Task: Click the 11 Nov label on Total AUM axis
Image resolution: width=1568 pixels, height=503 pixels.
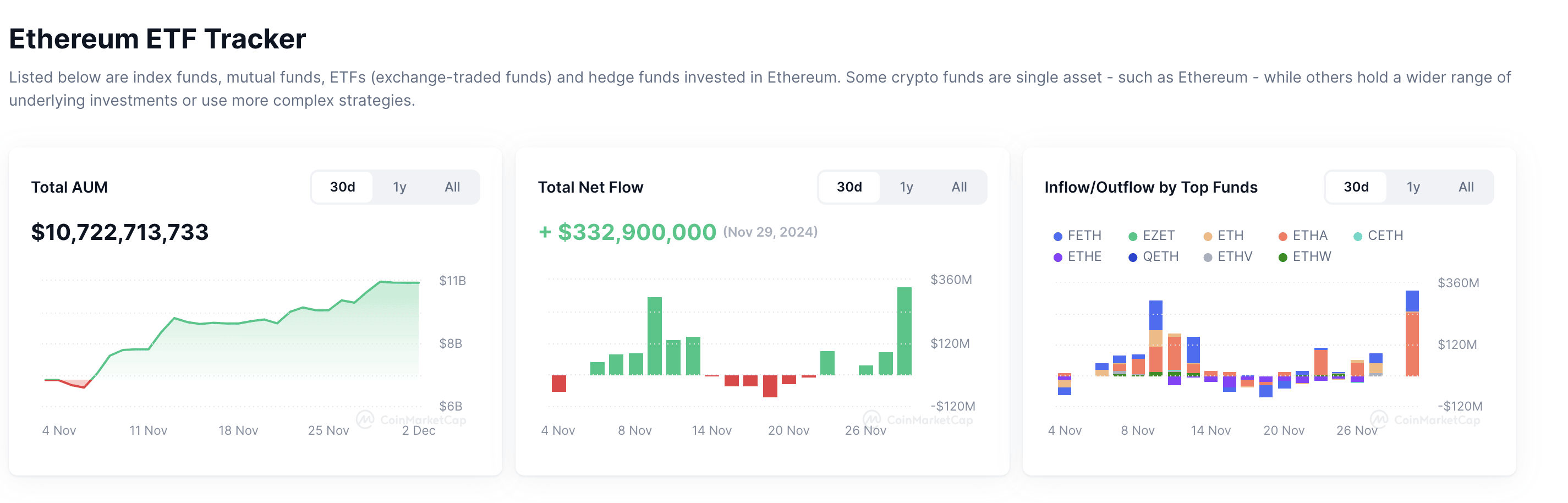Action: pyautogui.click(x=148, y=430)
